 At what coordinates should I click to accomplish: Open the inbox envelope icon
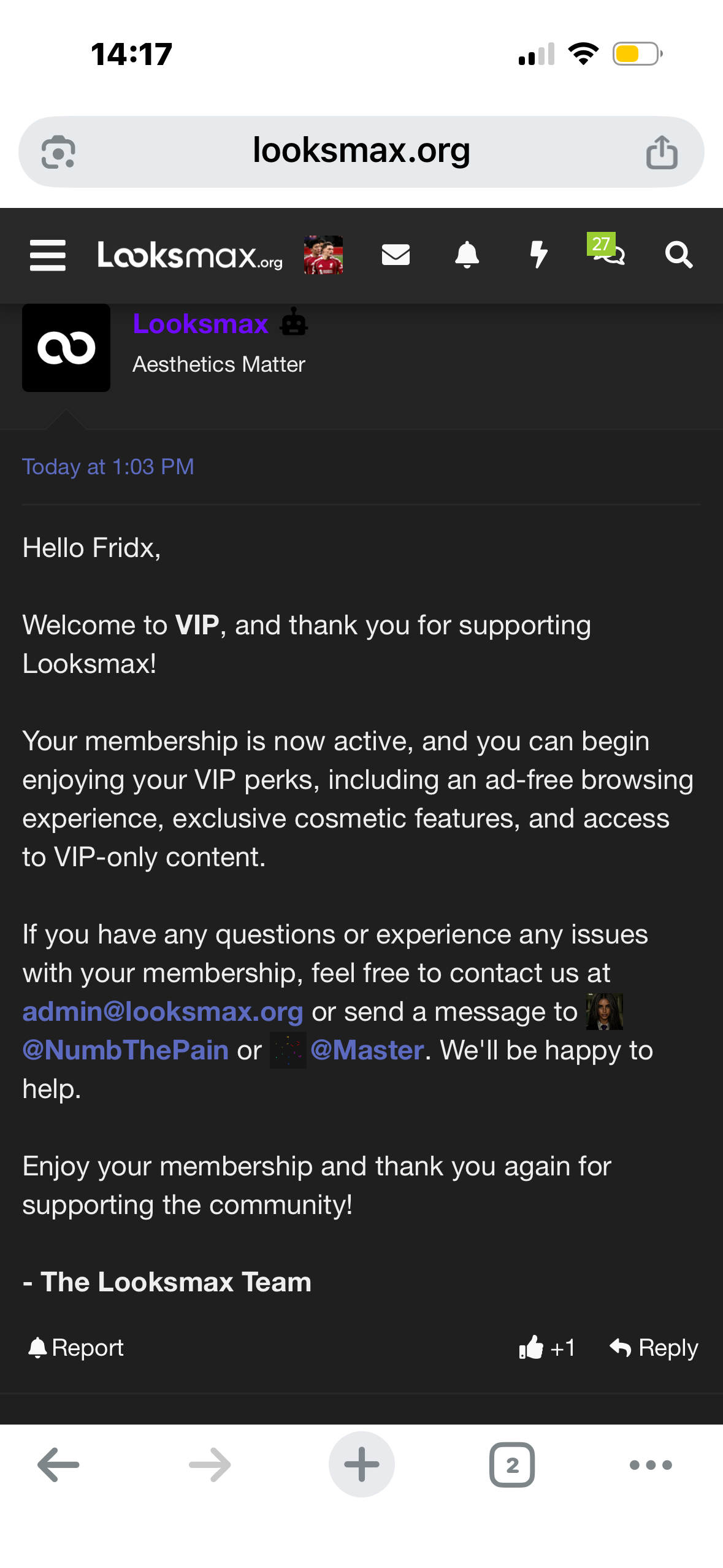(x=396, y=255)
